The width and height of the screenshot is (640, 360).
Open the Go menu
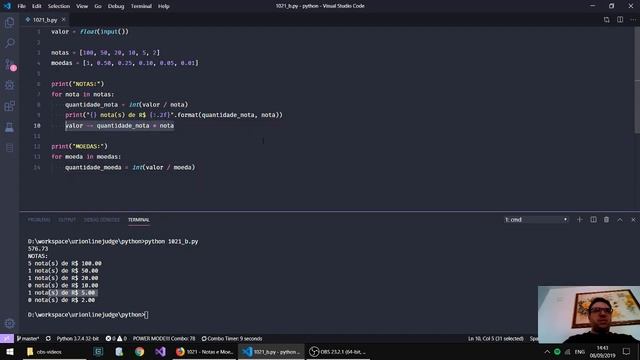point(98,6)
